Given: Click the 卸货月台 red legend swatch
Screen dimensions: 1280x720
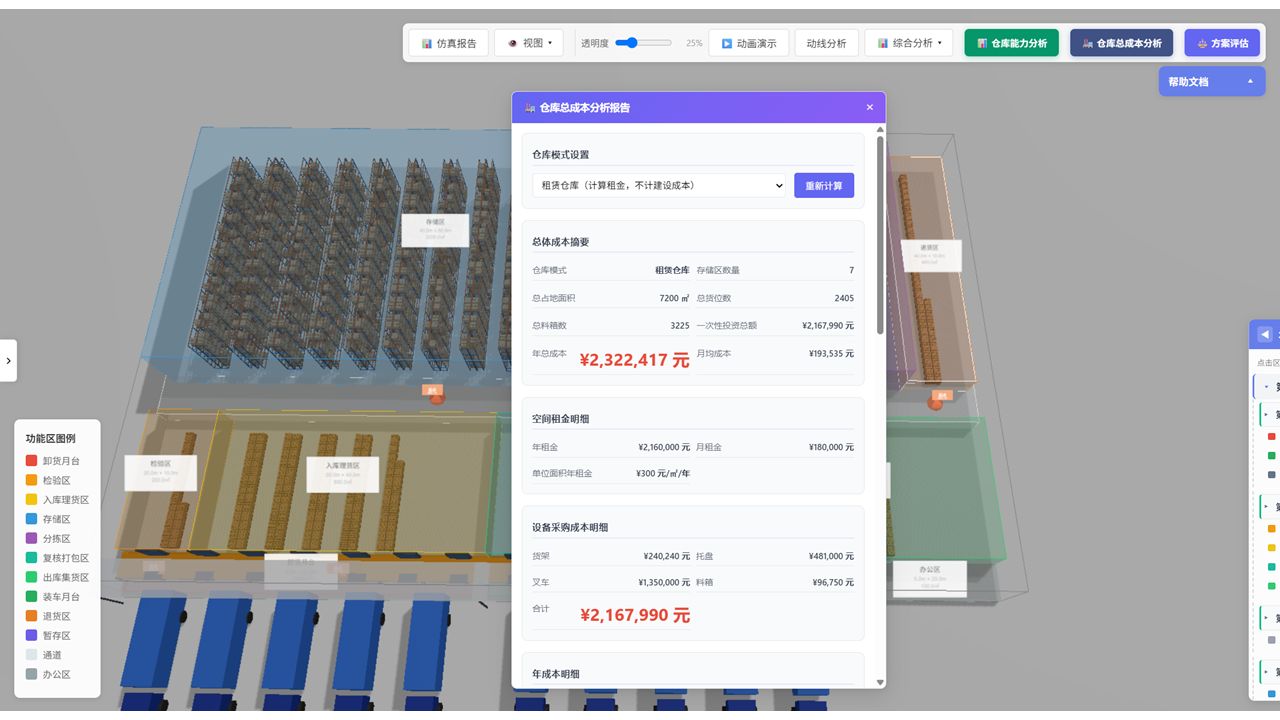Looking at the screenshot, I should click(x=31, y=461).
